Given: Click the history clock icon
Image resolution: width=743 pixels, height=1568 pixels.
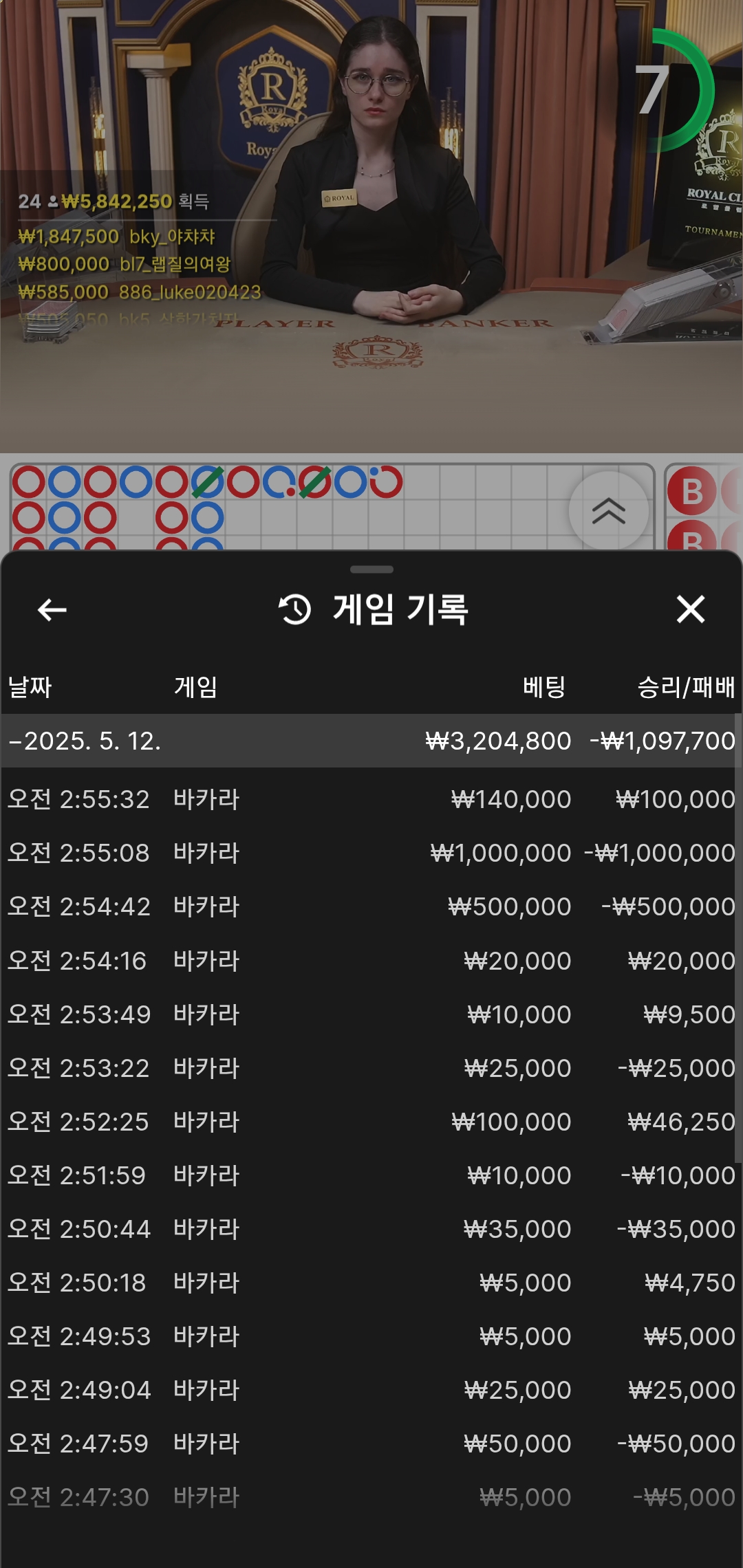Looking at the screenshot, I should (295, 609).
